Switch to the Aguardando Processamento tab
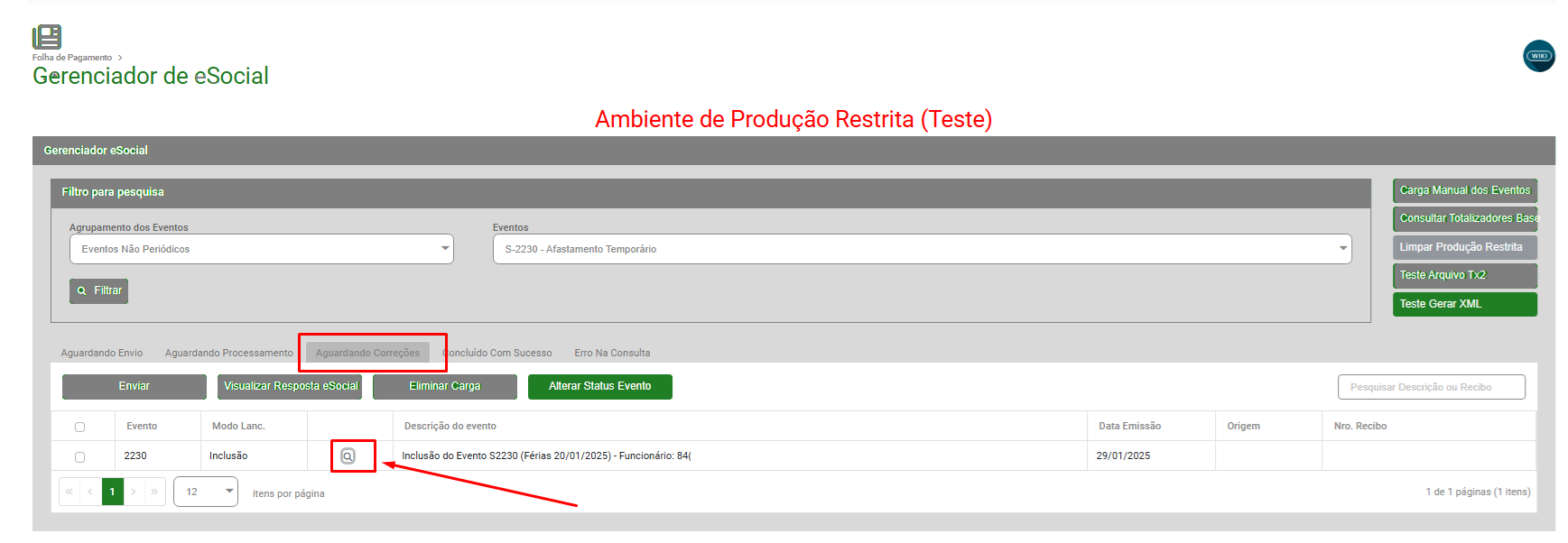The width and height of the screenshot is (1568, 543). 229,353
